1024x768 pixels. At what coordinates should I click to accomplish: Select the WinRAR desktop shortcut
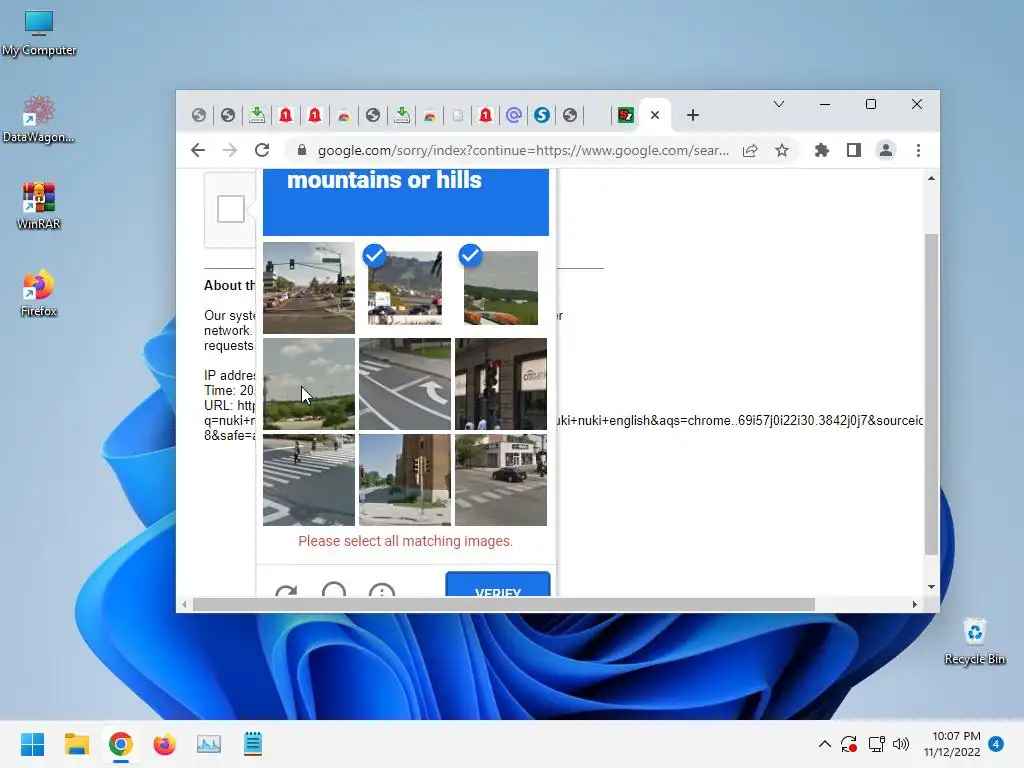click(x=39, y=206)
